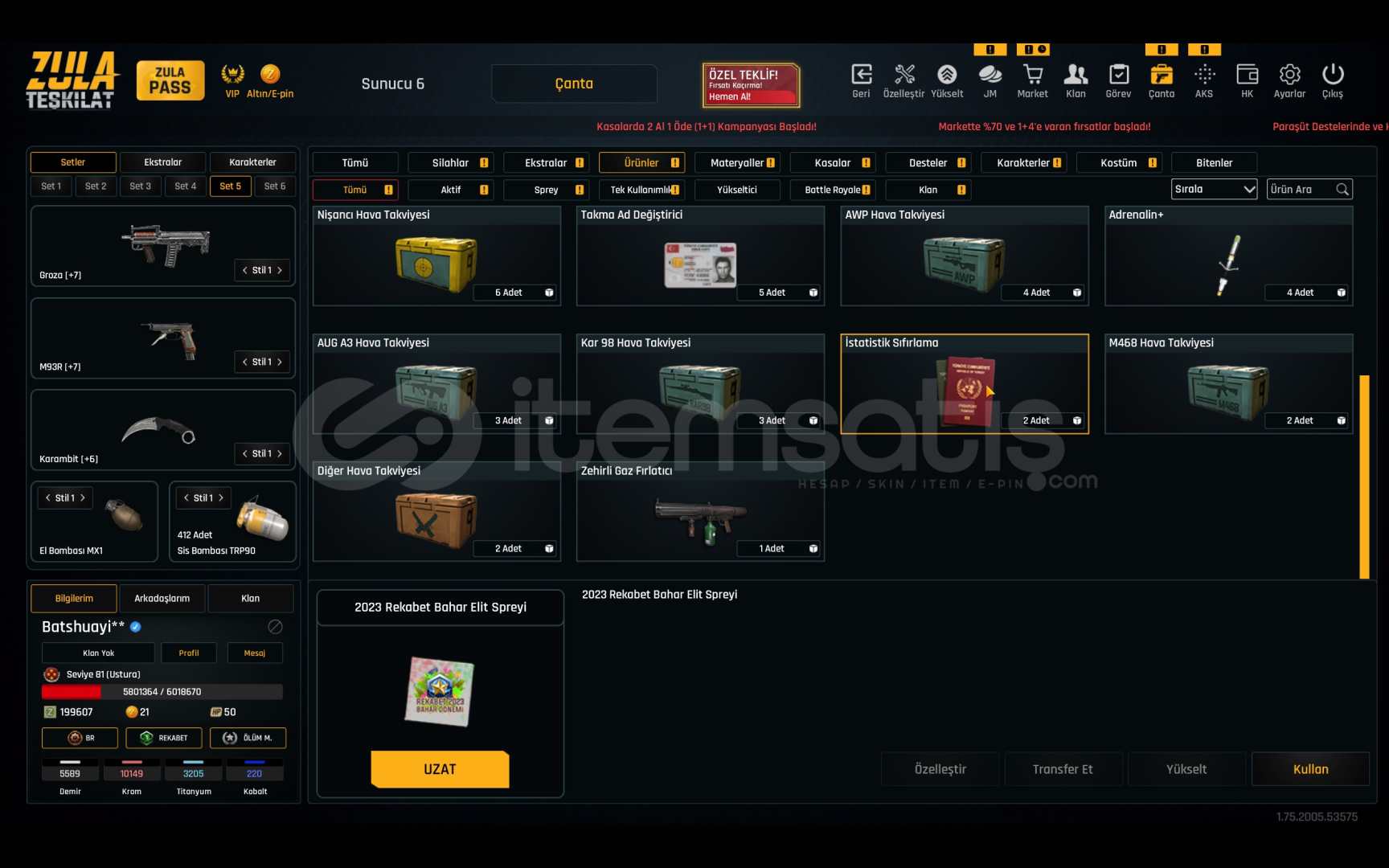Filter items by Klan sub-filter
Screen dimensions: 1389x868
point(928,190)
